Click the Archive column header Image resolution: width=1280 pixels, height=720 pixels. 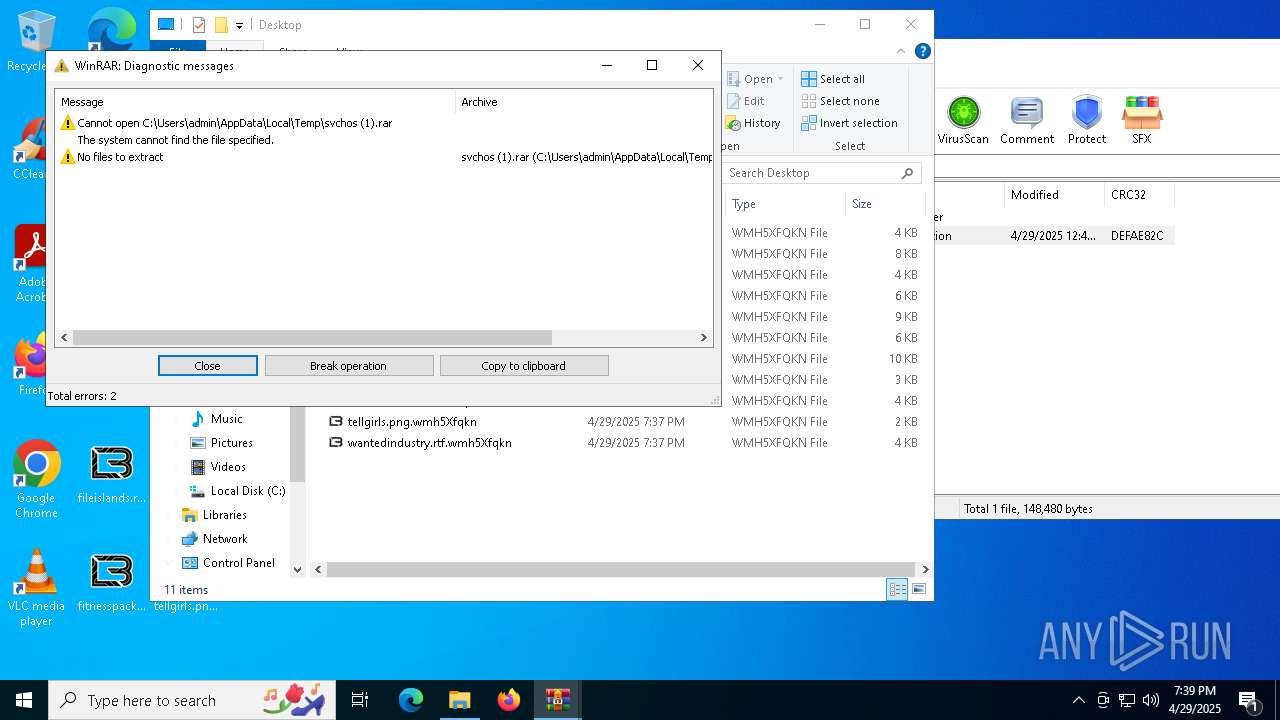584,102
